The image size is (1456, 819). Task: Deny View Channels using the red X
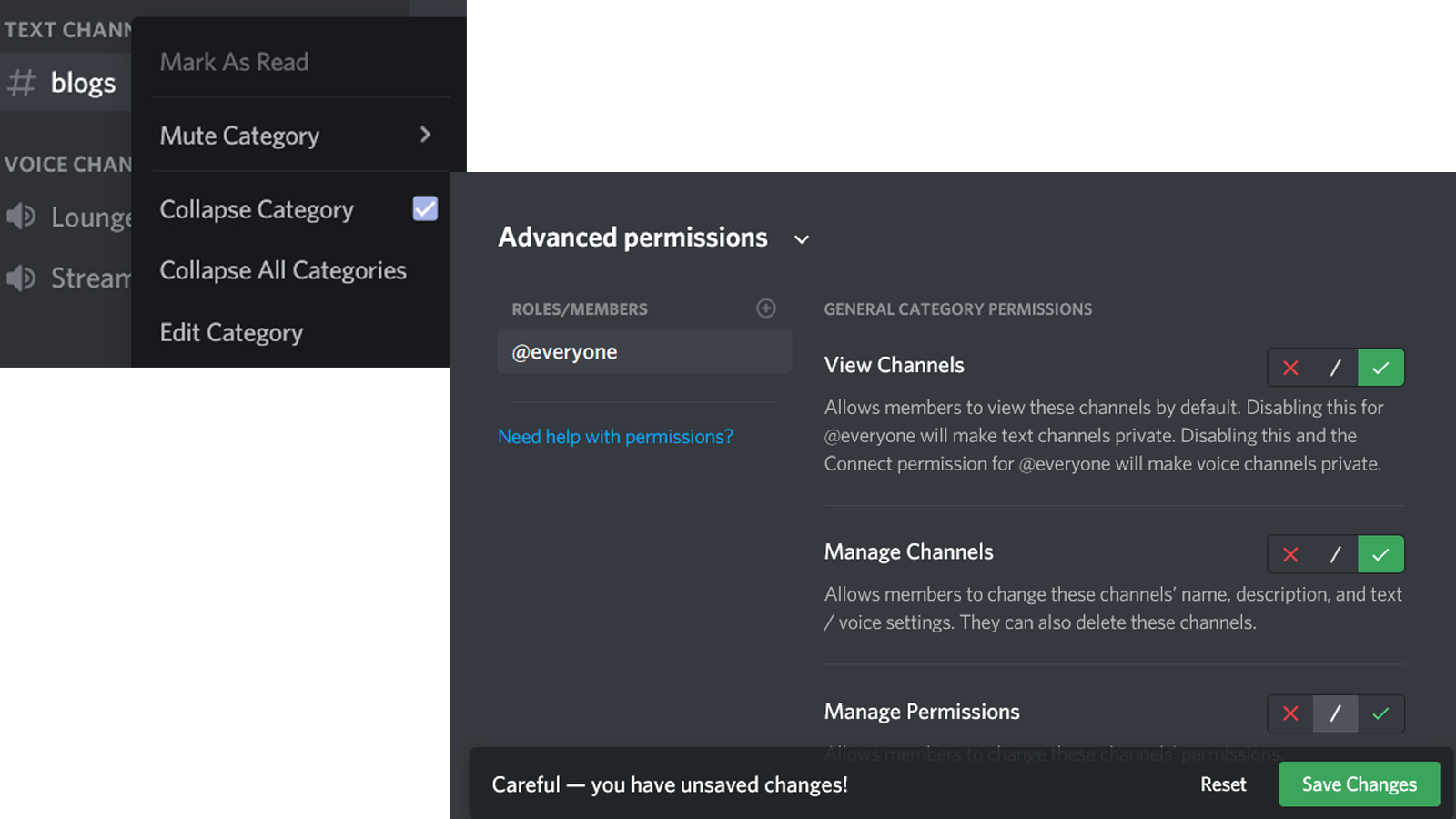tap(1290, 368)
